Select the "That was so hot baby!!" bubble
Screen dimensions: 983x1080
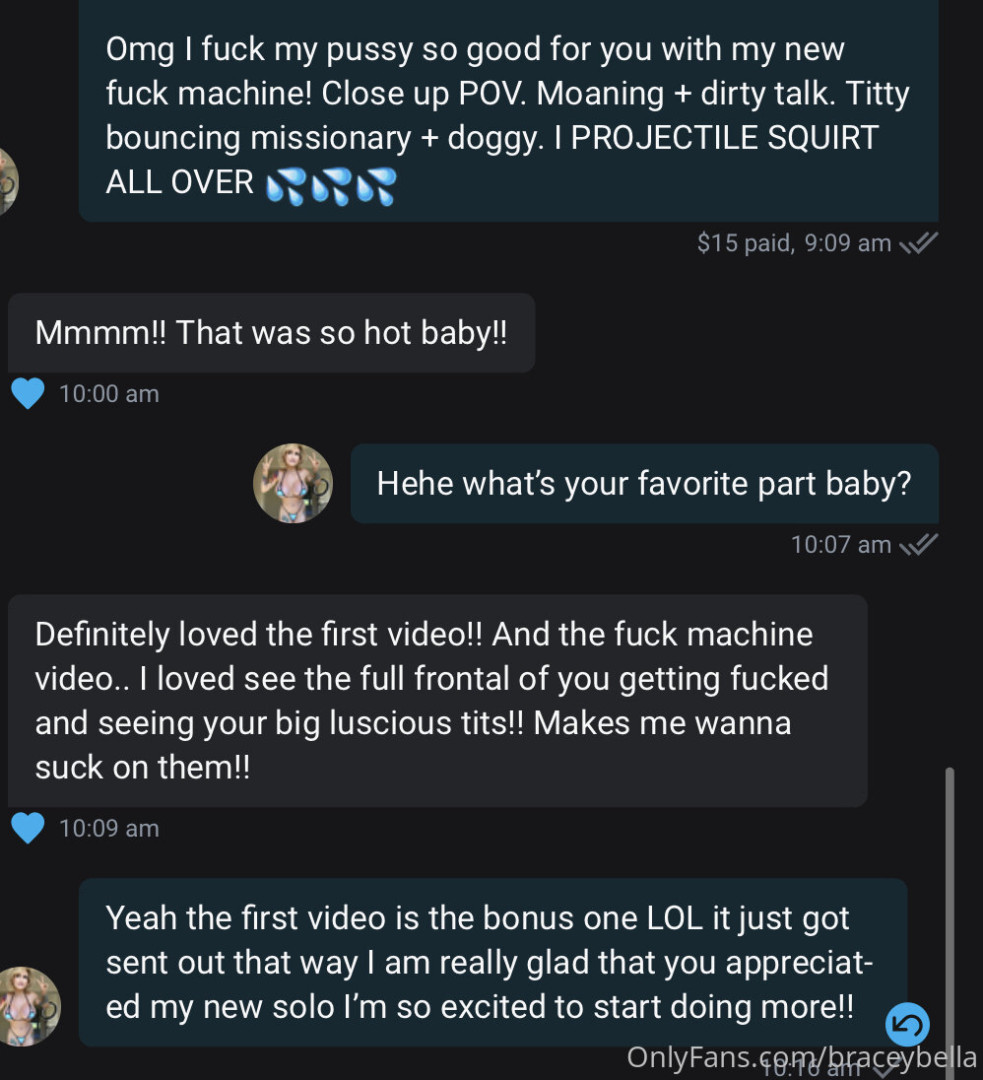pyautogui.click(x=271, y=333)
